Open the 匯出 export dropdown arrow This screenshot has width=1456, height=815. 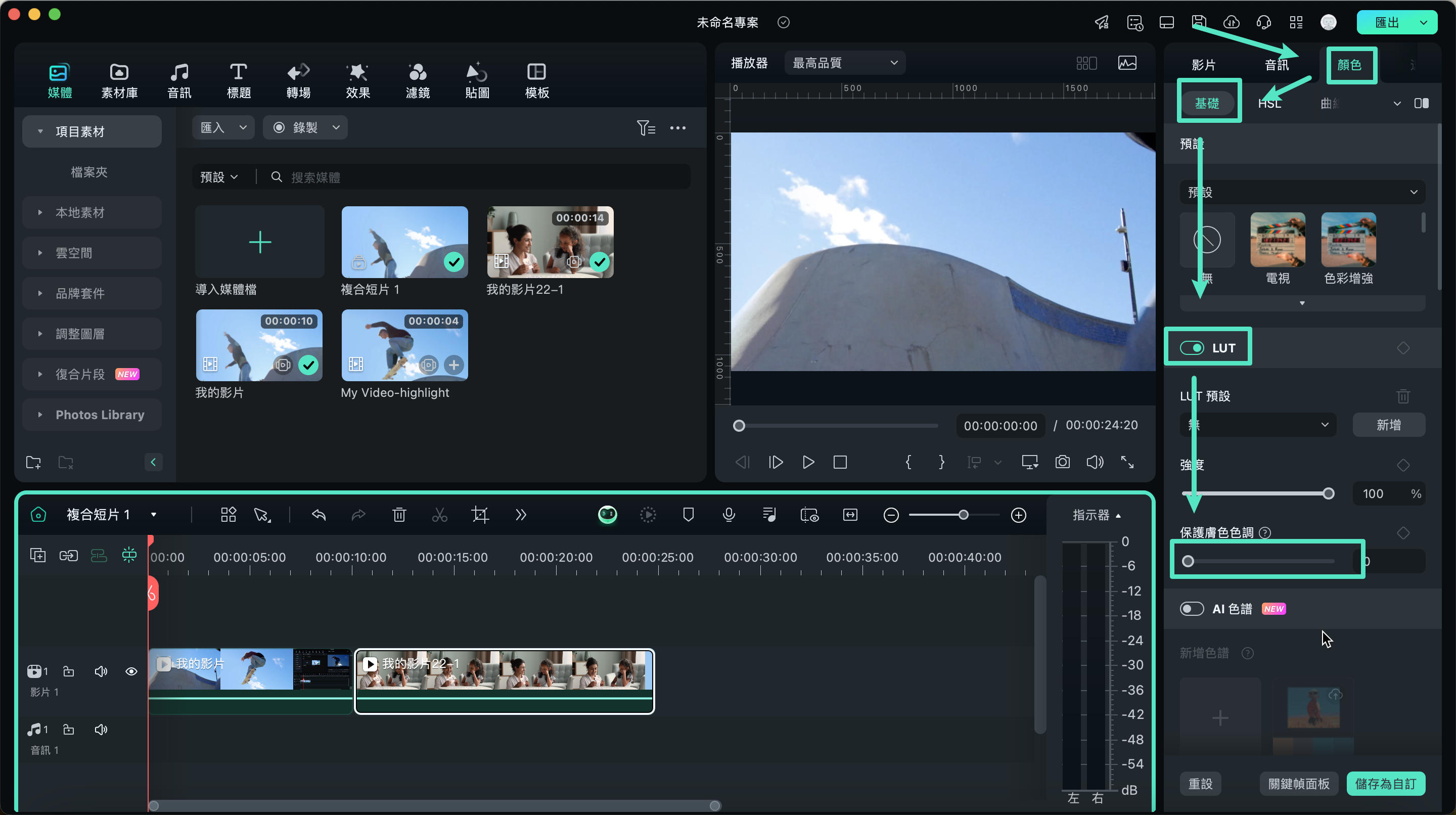click(x=1423, y=23)
